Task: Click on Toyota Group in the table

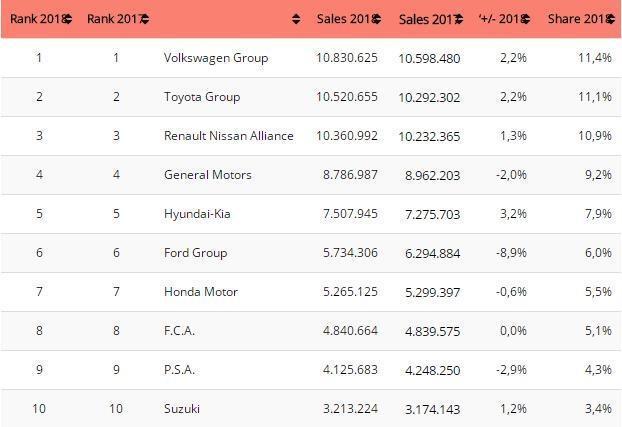Action: pyautogui.click(x=201, y=97)
